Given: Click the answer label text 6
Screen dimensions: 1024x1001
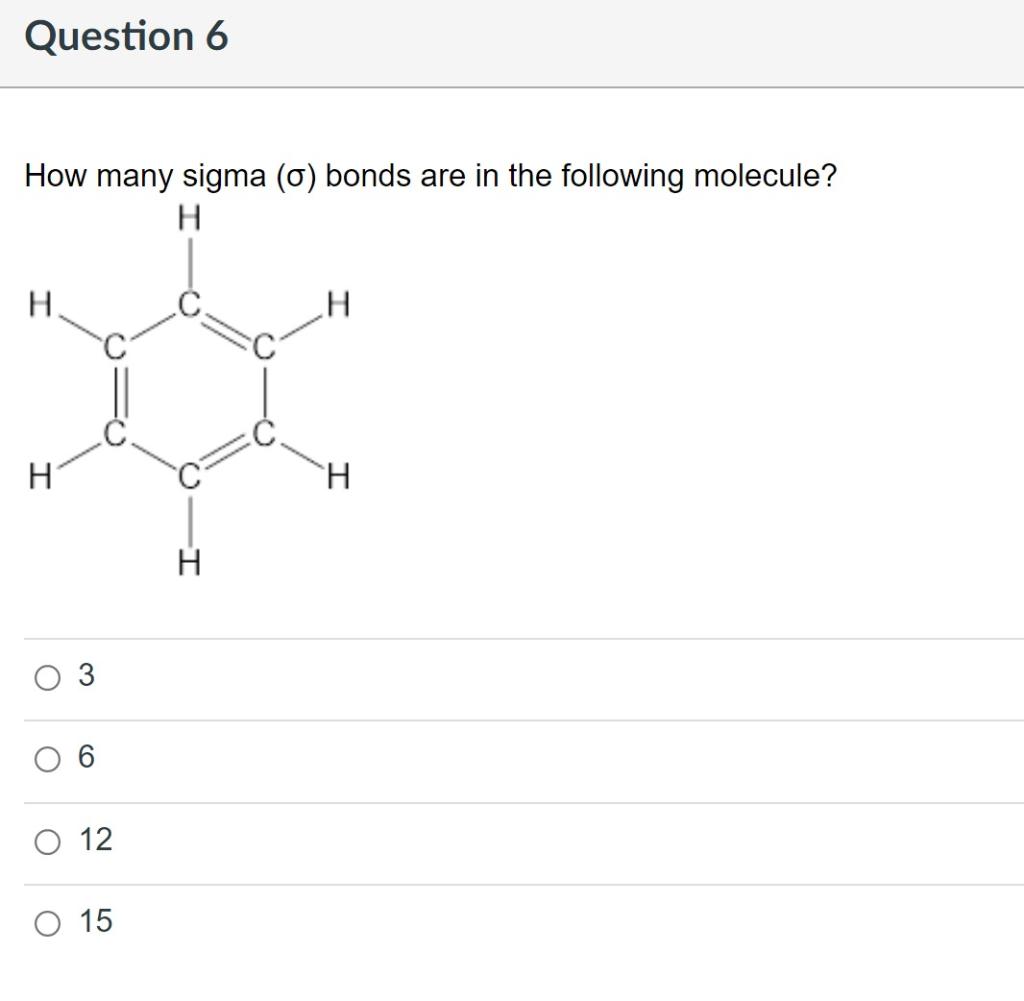Looking at the screenshot, I should (85, 760).
